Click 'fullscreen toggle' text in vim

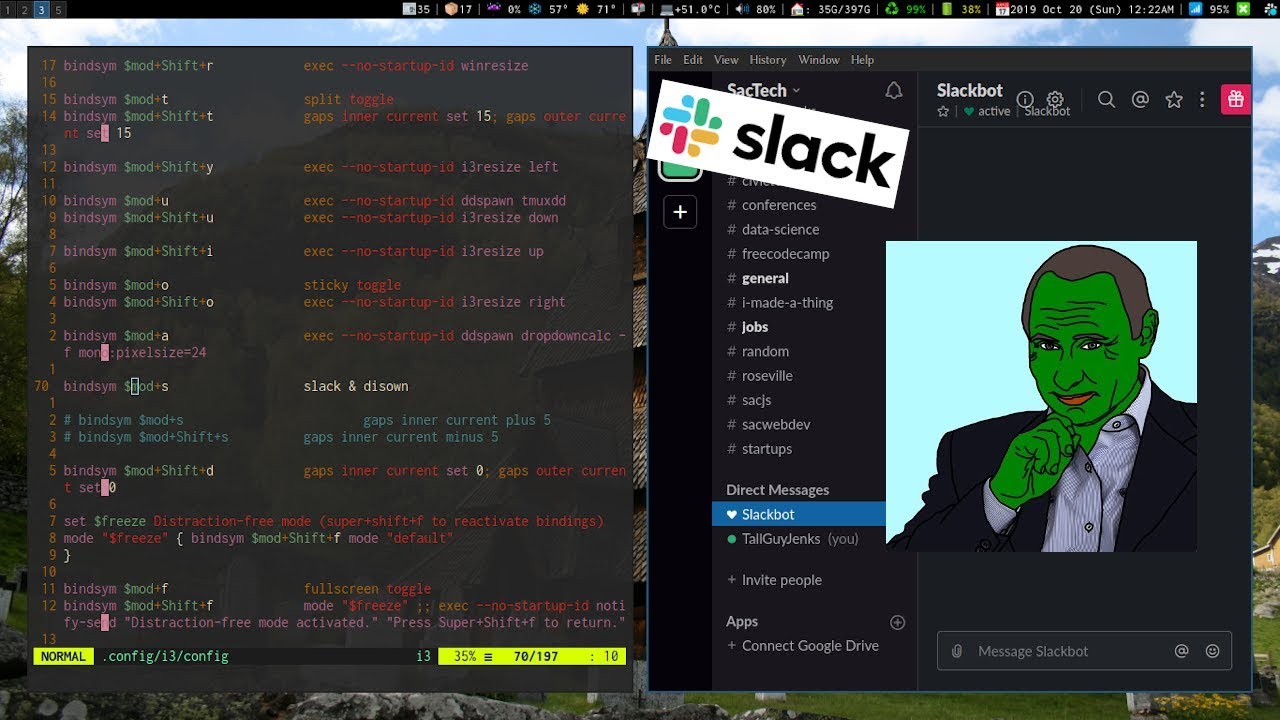point(367,589)
